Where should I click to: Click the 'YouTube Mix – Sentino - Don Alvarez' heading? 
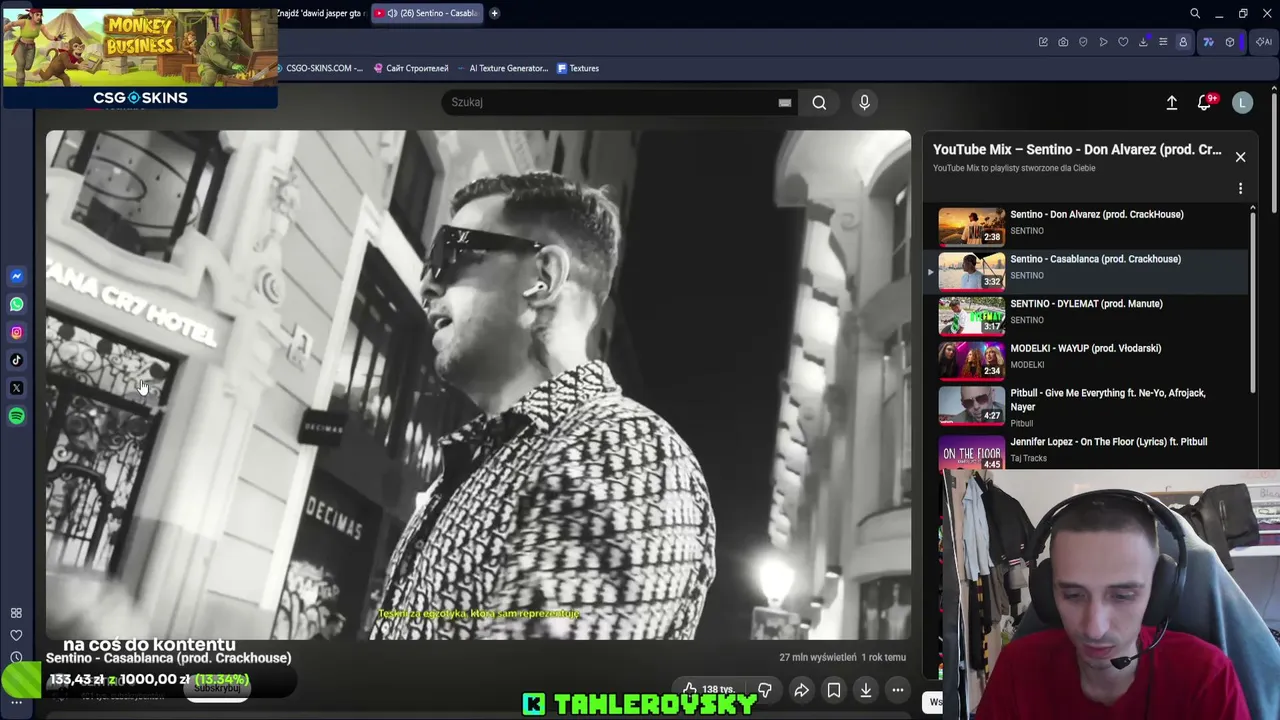pyautogui.click(x=1077, y=150)
